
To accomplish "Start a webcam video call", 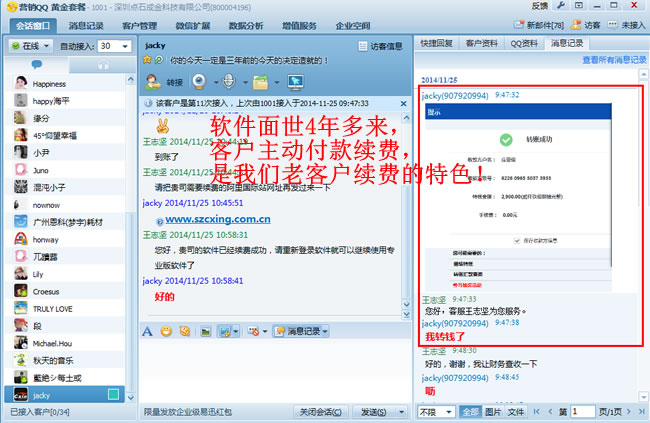I will 199,82.
